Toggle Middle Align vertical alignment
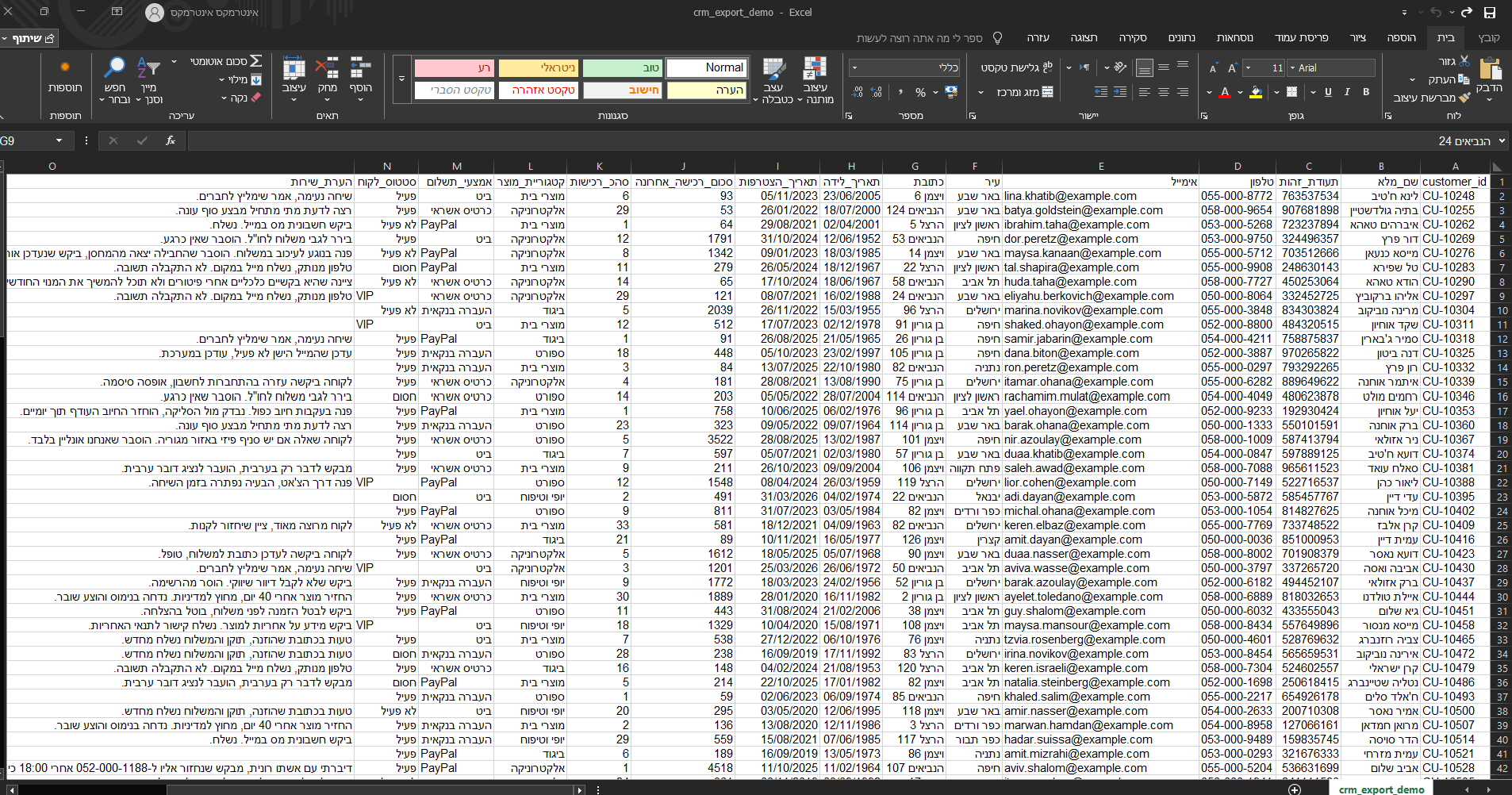The height and width of the screenshot is (795, 1512). [1164, 68]
